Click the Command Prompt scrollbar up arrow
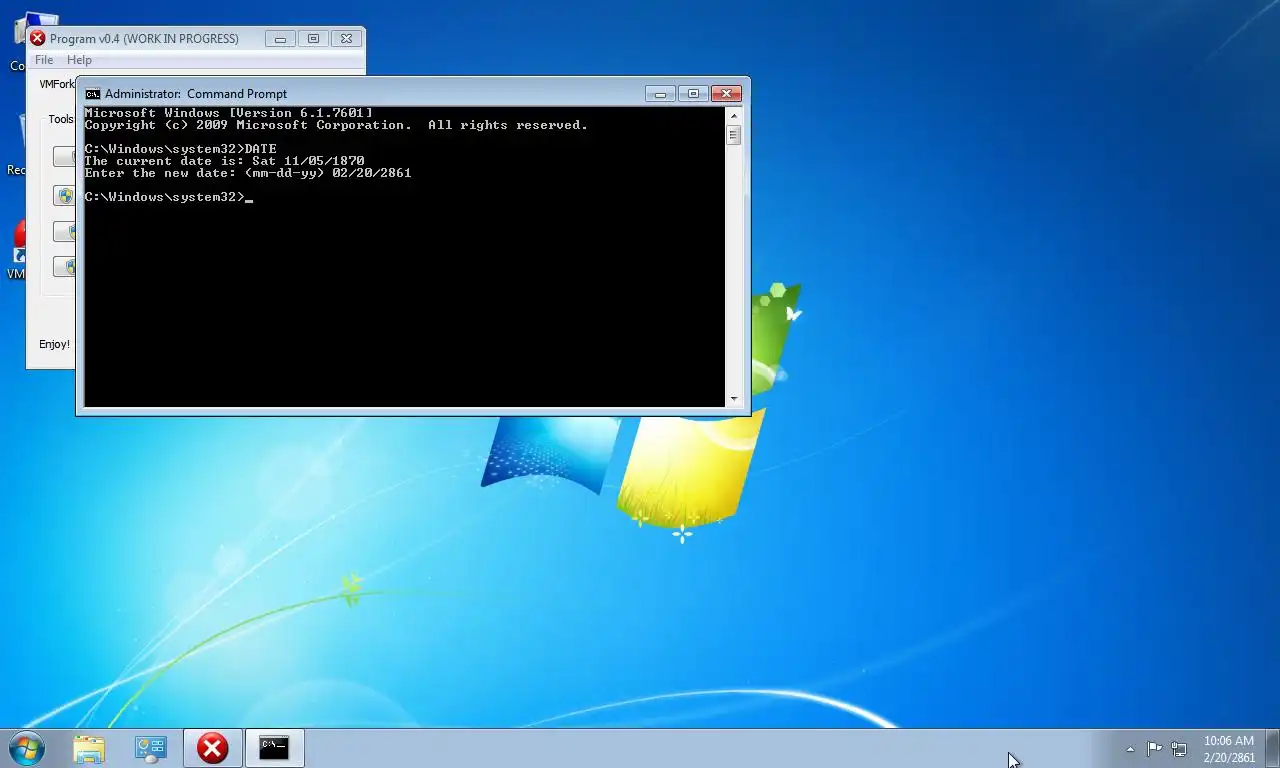 734,115
